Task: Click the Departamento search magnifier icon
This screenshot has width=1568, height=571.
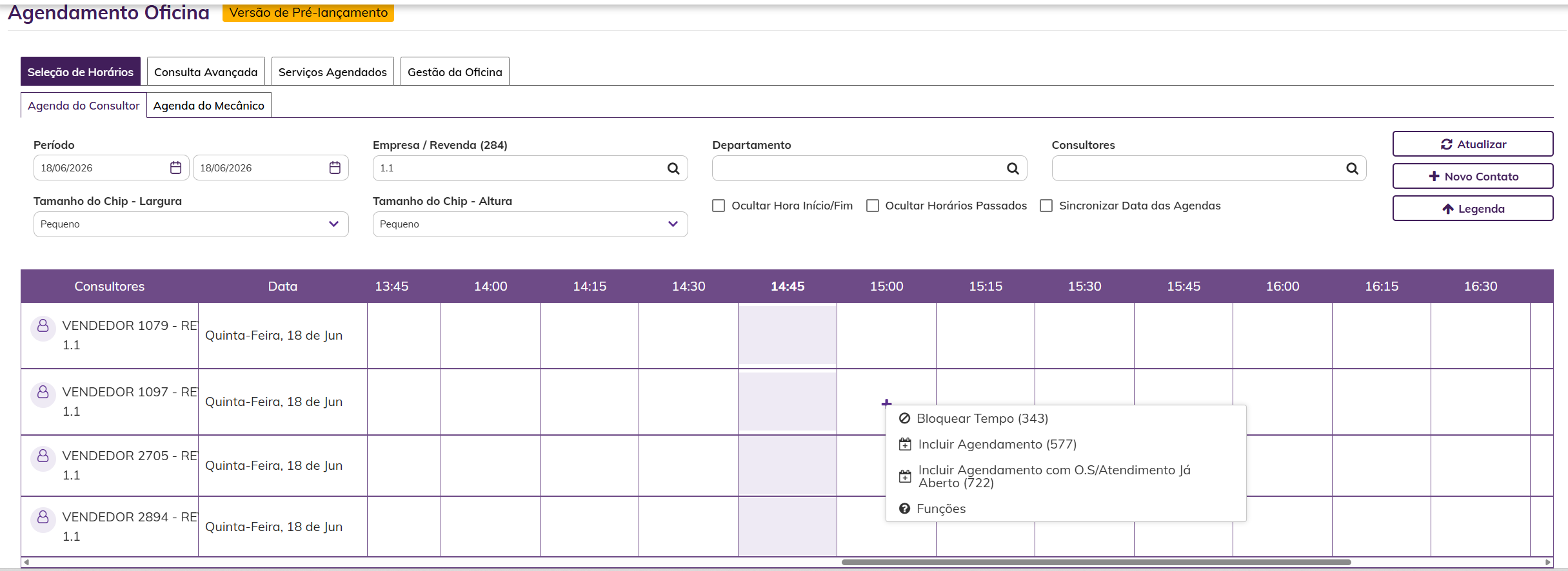Action: click(x=1013, y=168)
